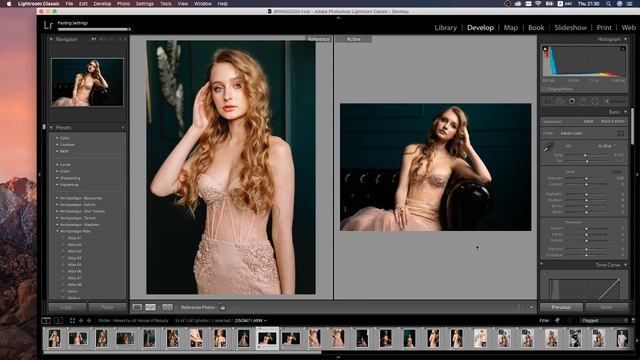This screenshot has width=640, height=360.
Task: Click the Lightroom Lr logo
Action: pyautogui.click(x=48, y=25)
